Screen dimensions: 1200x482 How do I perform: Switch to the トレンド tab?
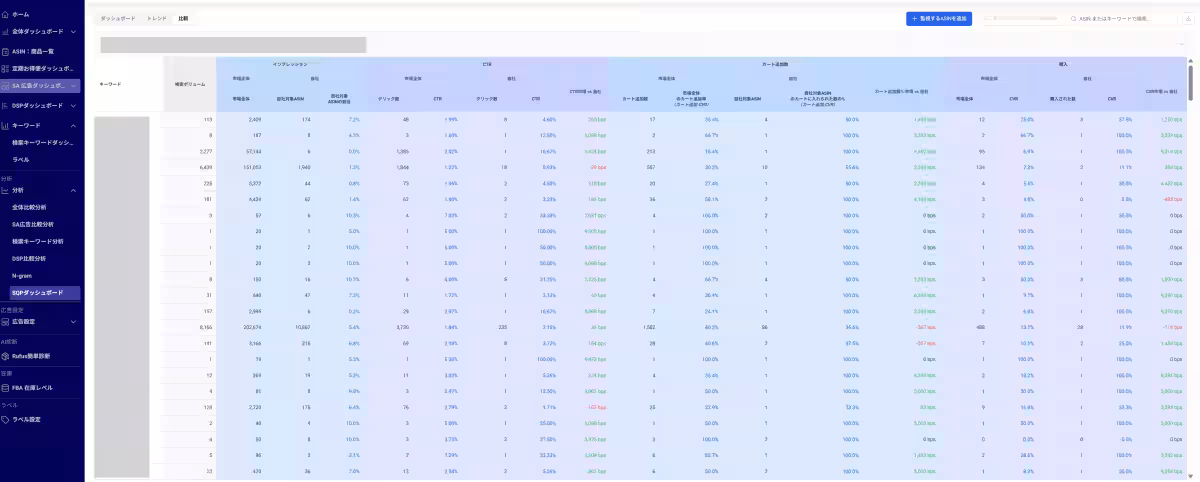pyautogui.click(x=157, y=18)
